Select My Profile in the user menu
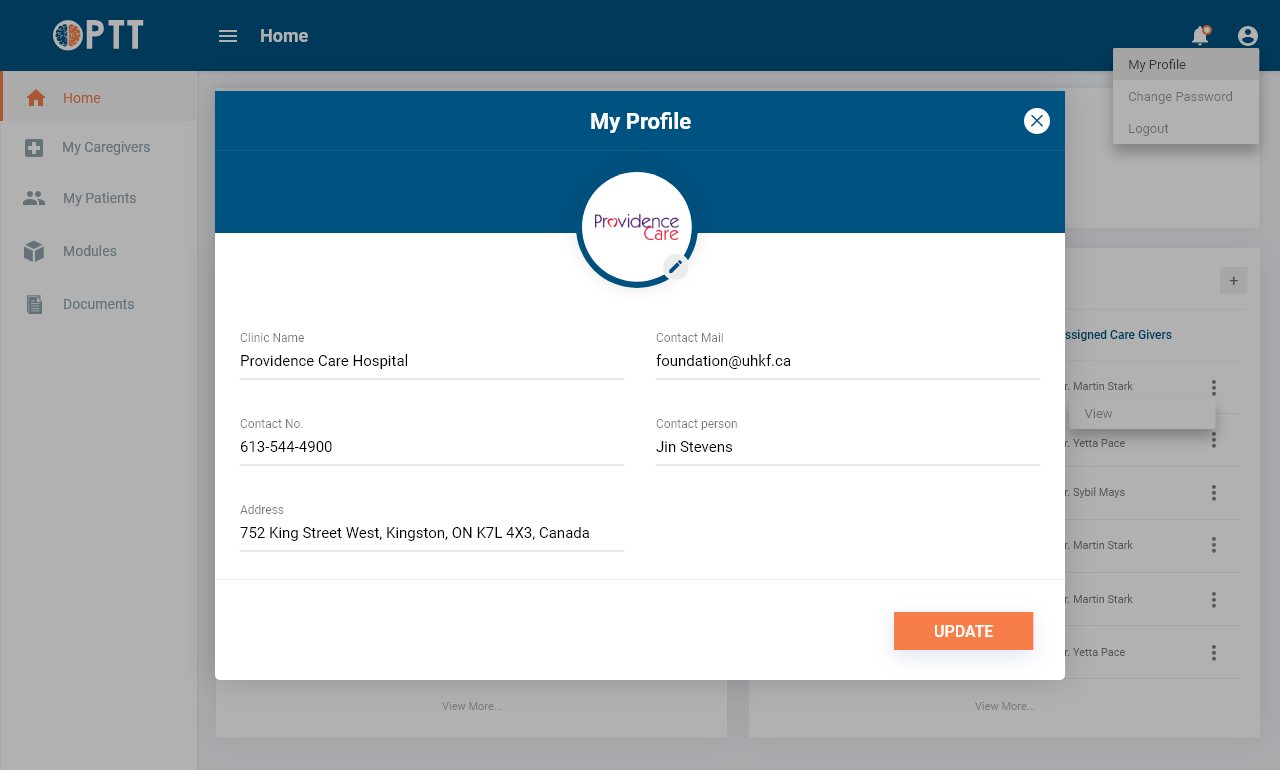 (1157, 64)
